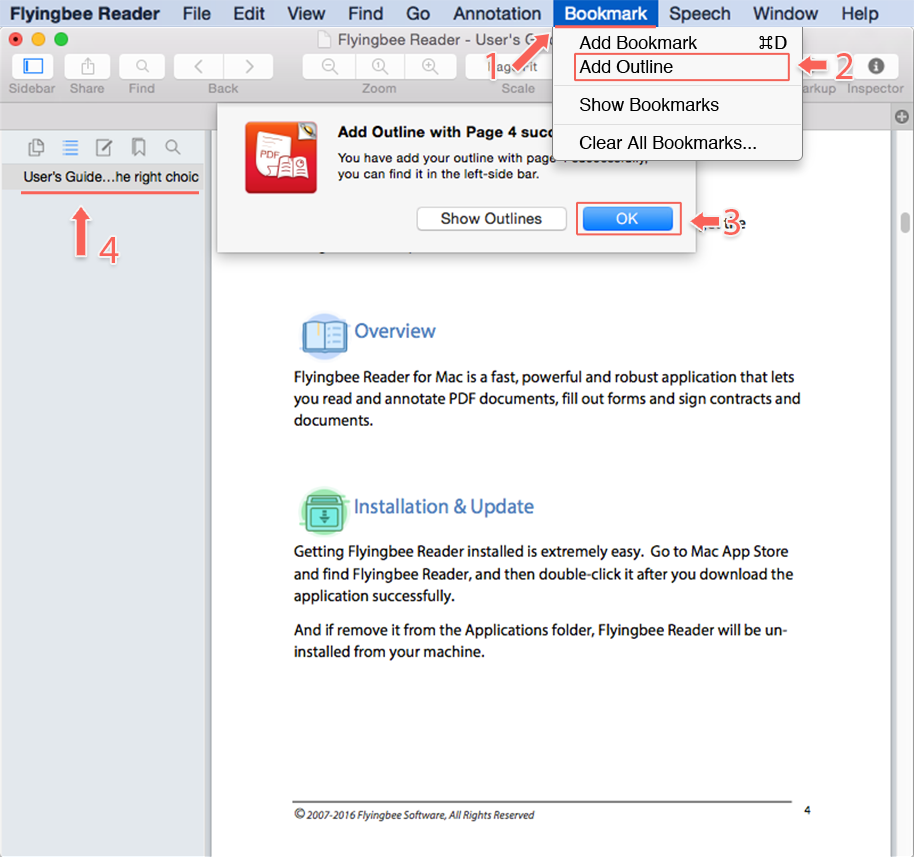Choose Add Bookmark from the menu
Viewport: 914px width, 857px height.
tap(677, 43)
